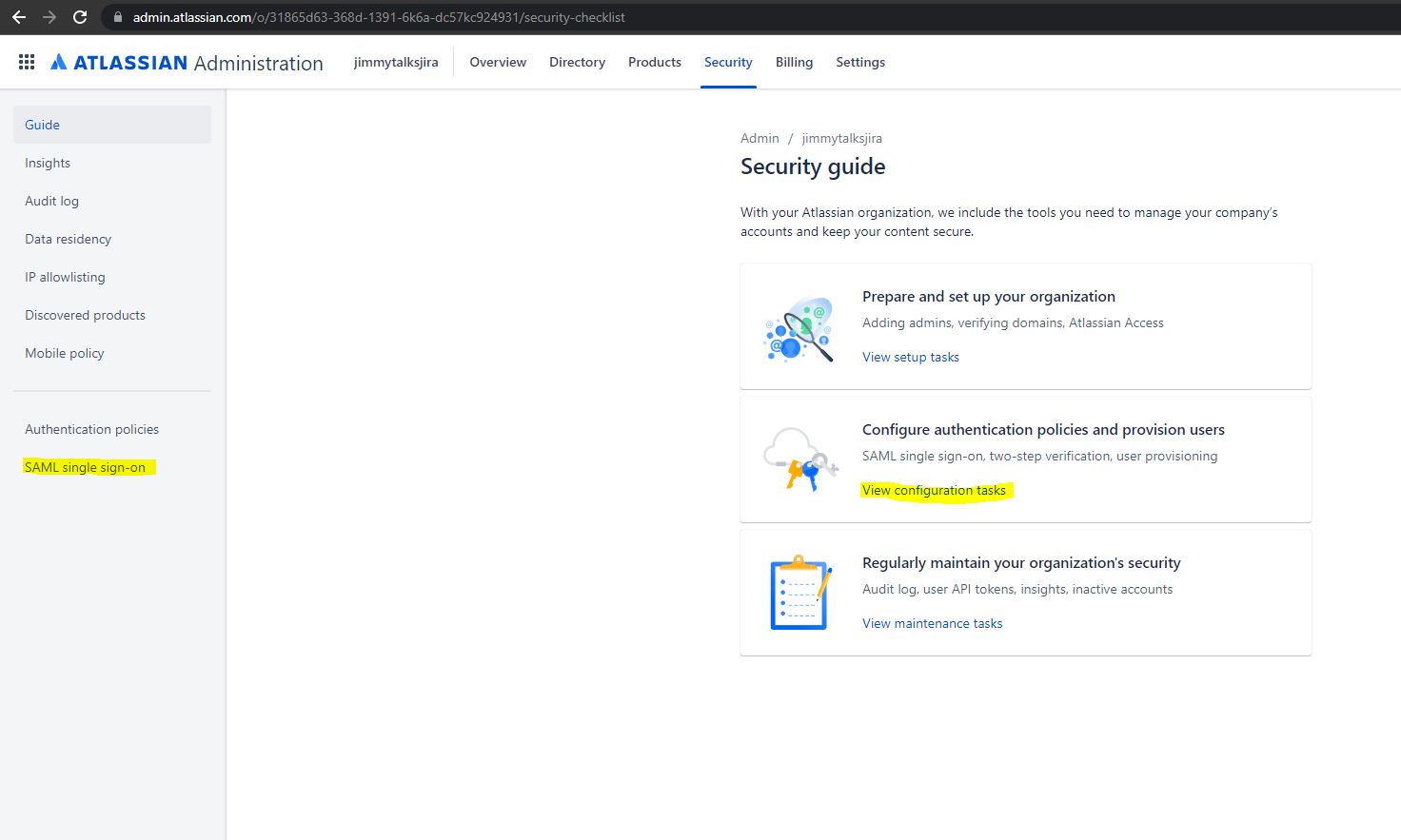Click the browser refresh icon
Image resolution: width=1401 pixels, height=840 pixels.
coord(80,16)
